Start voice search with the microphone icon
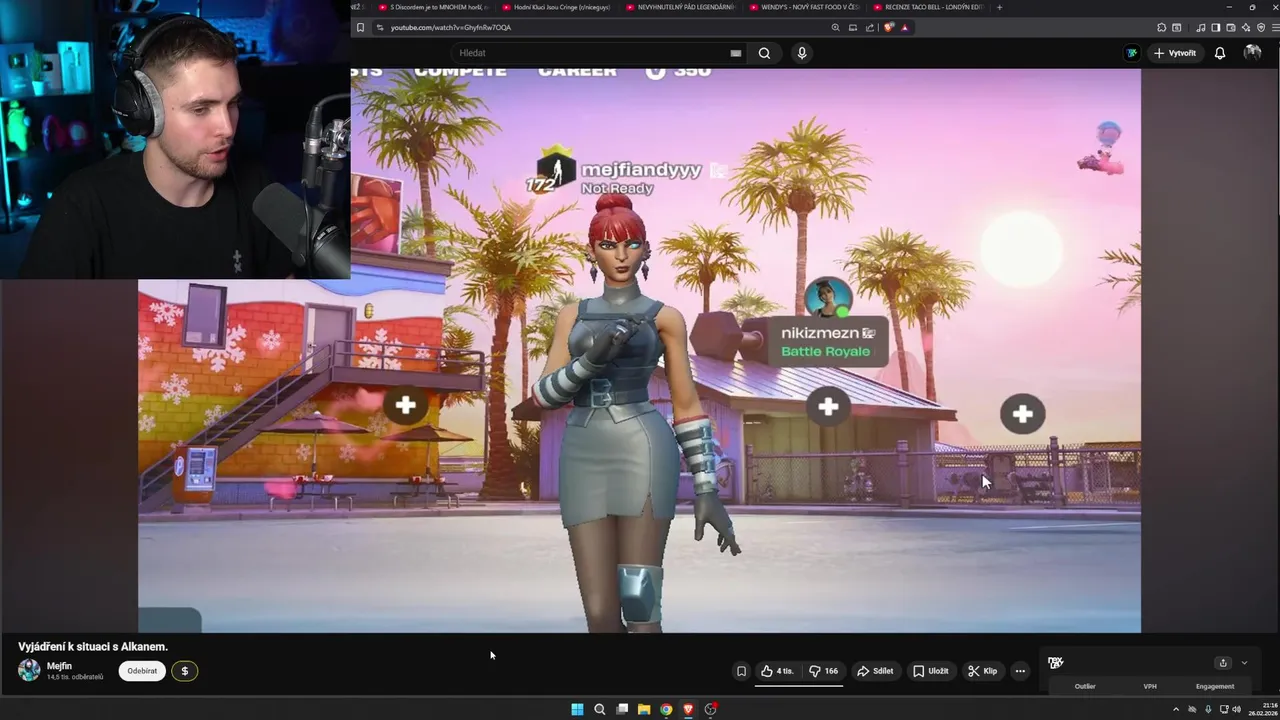This screenshot has width=1280, height=720. coord(801,53)
